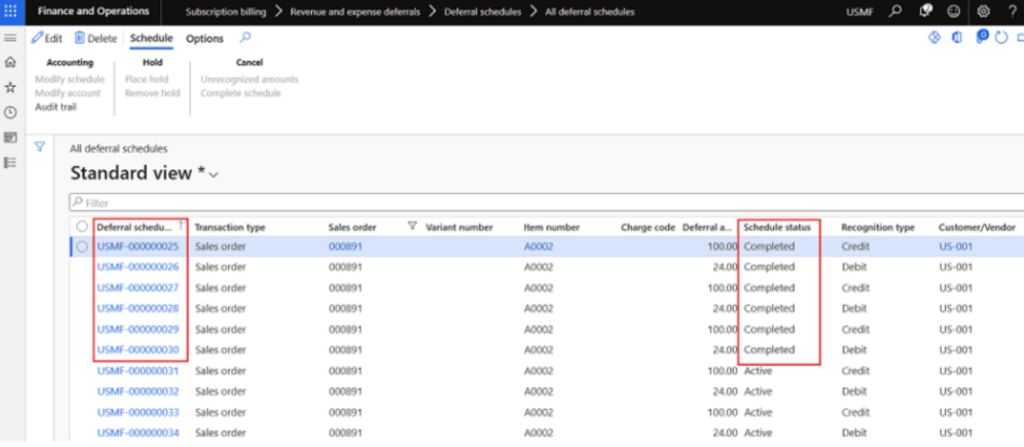Screen dimensions: 1024x447
Task: Open Workspaces icon in left sidebar
Action: tap(11, 137)
